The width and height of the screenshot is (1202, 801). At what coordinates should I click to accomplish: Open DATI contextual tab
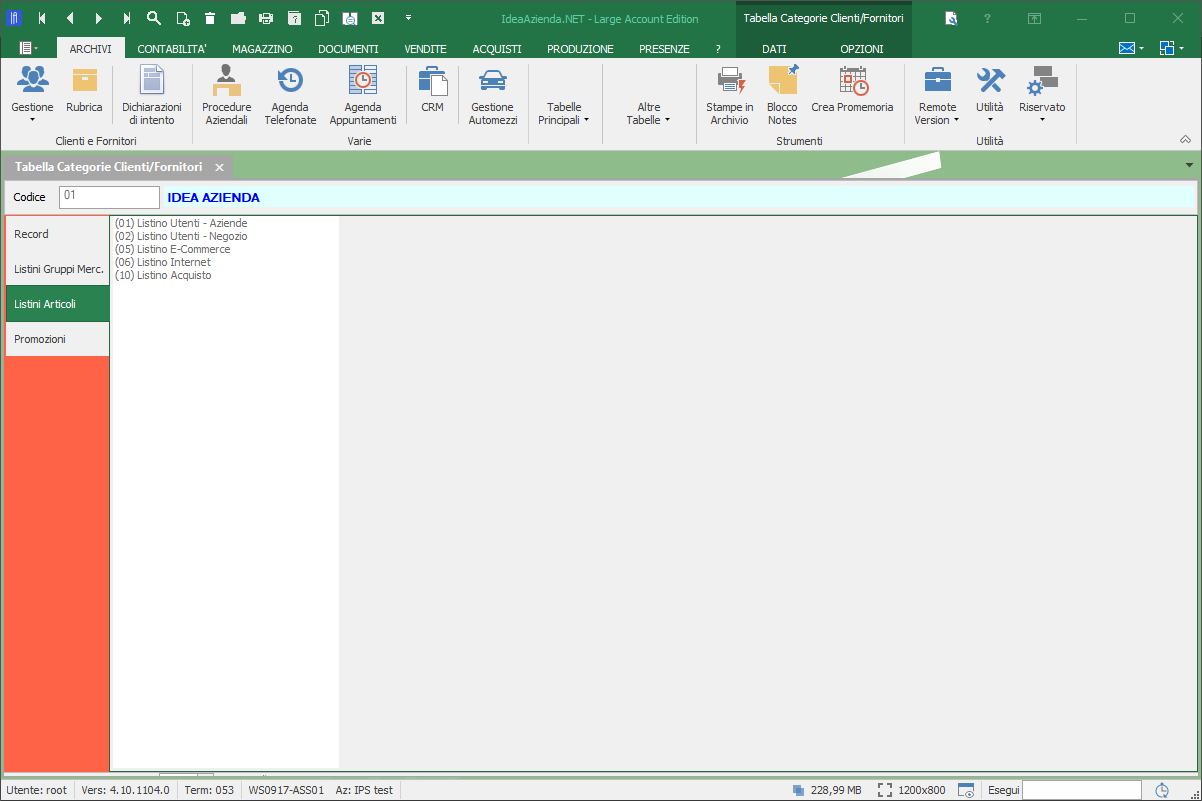(774, 48)
